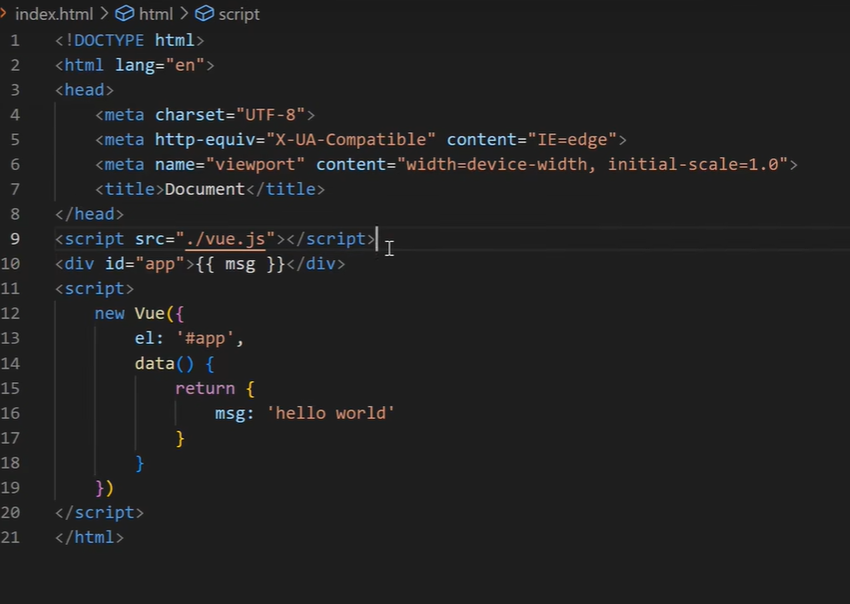Click the cube icon before html breadcrumb

(125, 14)
